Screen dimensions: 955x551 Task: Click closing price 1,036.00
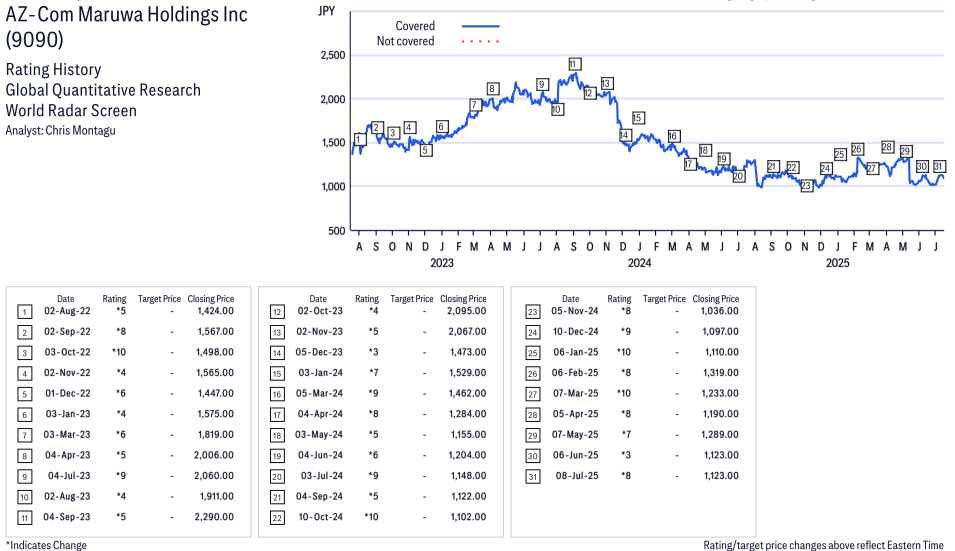[x=720, y=311]
